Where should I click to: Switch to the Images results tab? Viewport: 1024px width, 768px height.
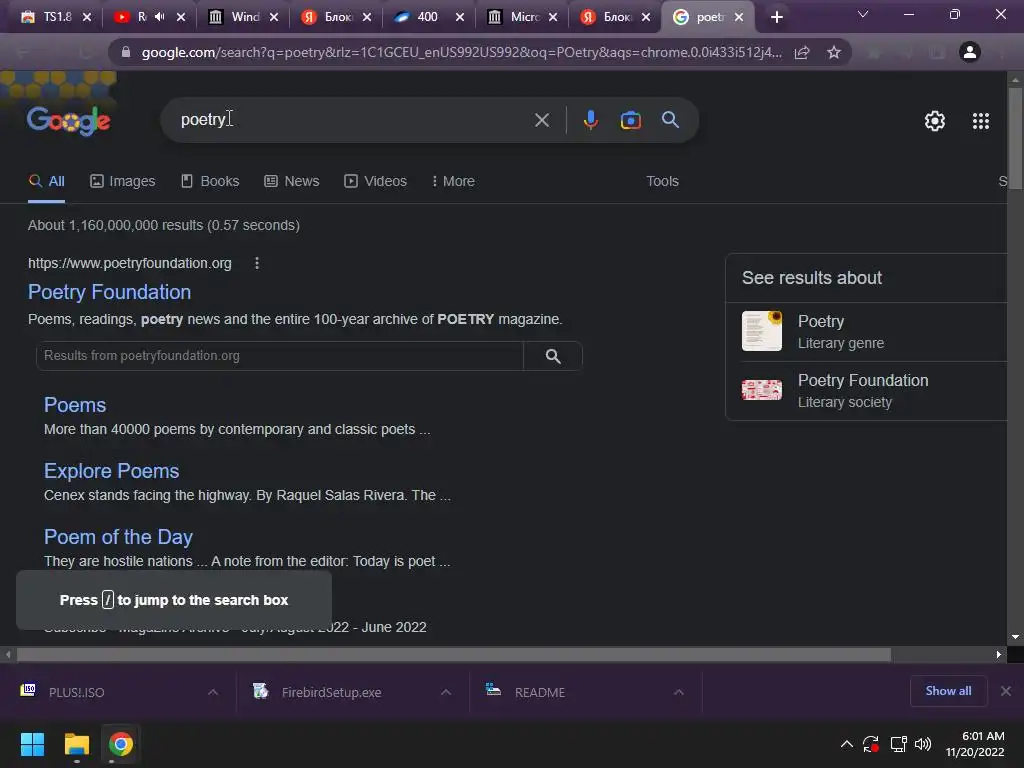point(123,181)
